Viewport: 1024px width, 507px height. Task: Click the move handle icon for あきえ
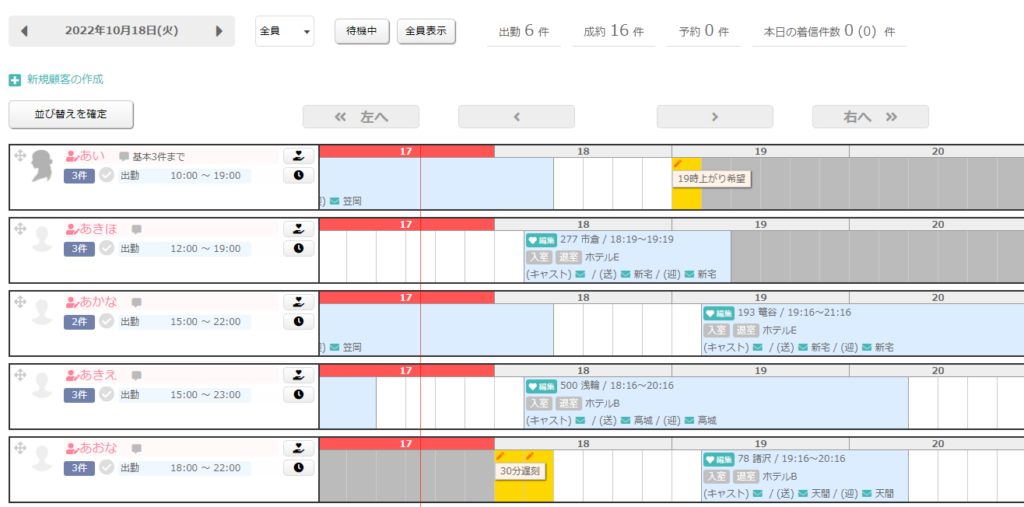(x=20, y=374)
